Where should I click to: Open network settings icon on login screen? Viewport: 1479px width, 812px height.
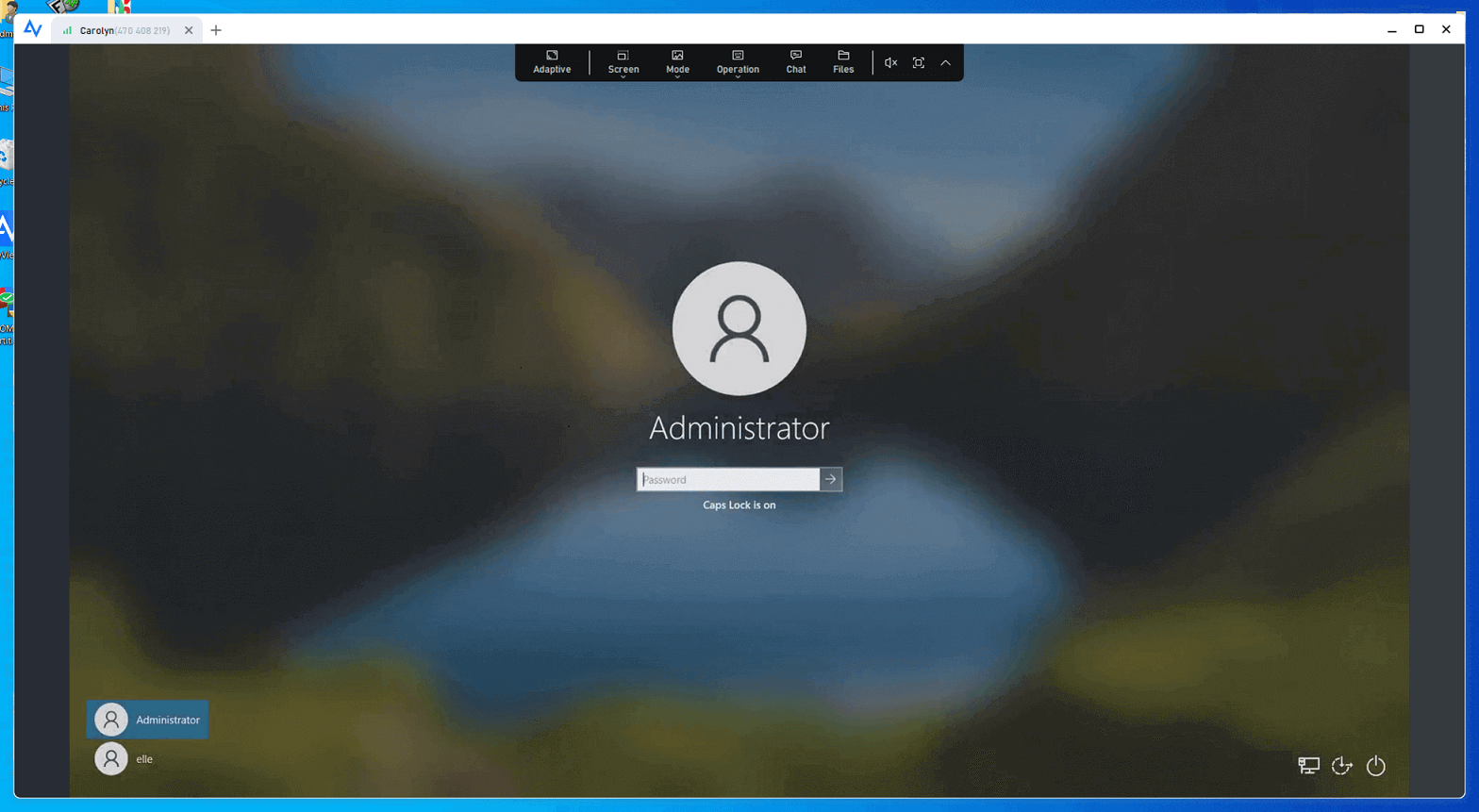(x=1308, y=766)
